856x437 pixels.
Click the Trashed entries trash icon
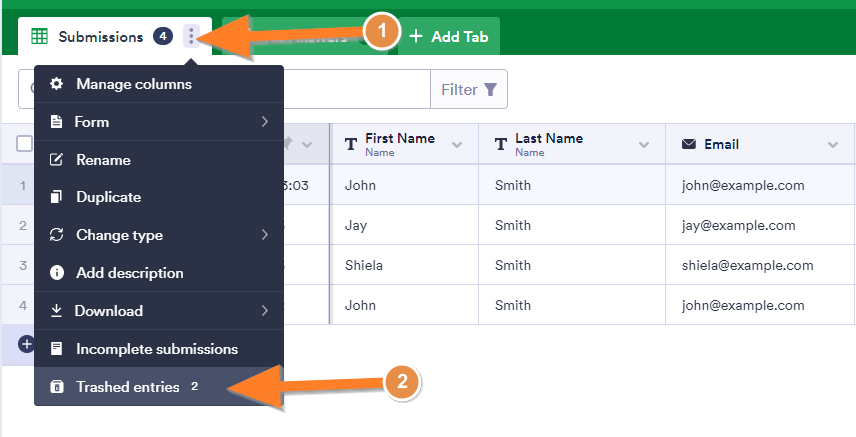(x=57, y=387)
